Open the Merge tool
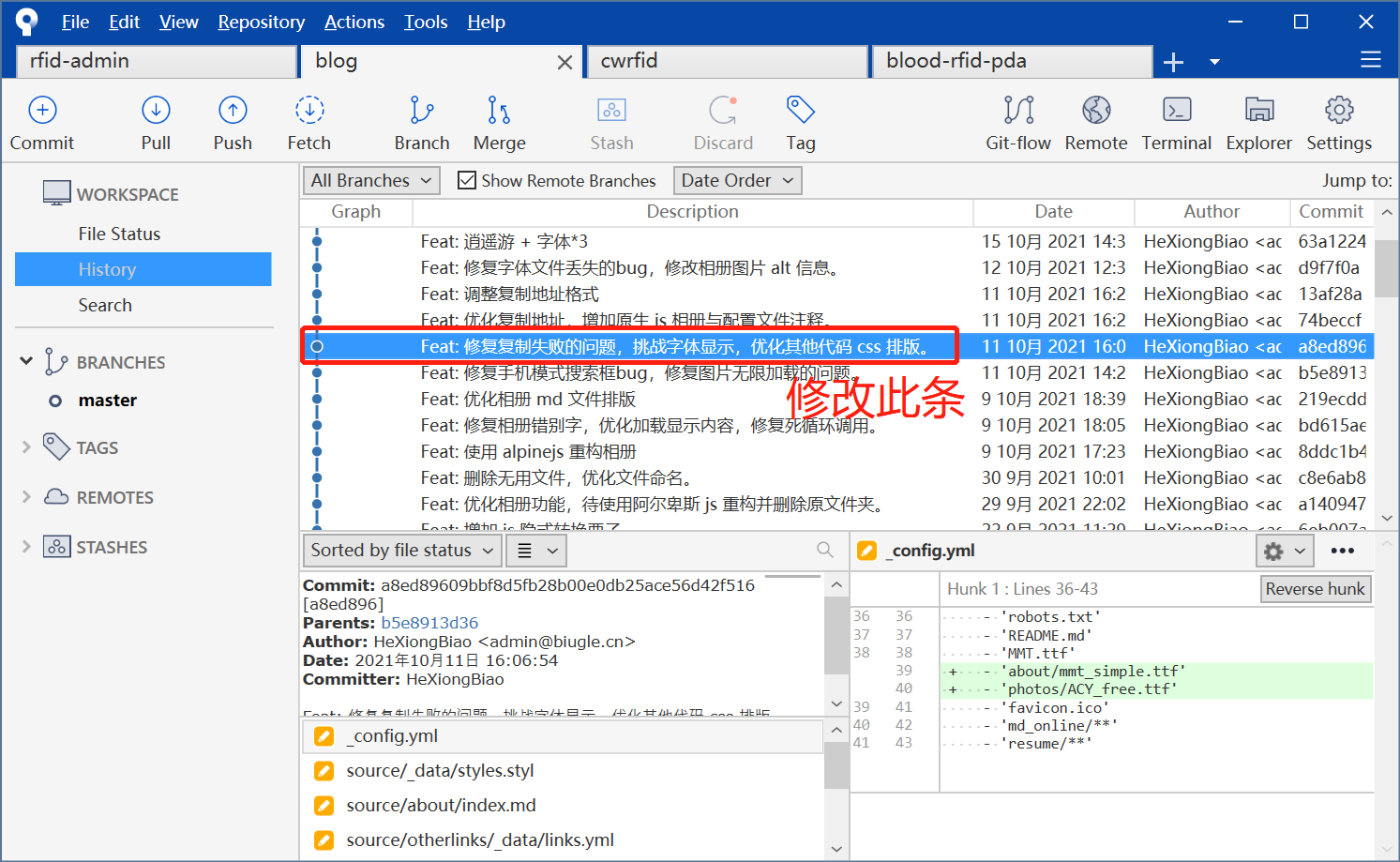The height and width of the screenshot is (862, 1400). pyautogui.click(x=499, y=123)
